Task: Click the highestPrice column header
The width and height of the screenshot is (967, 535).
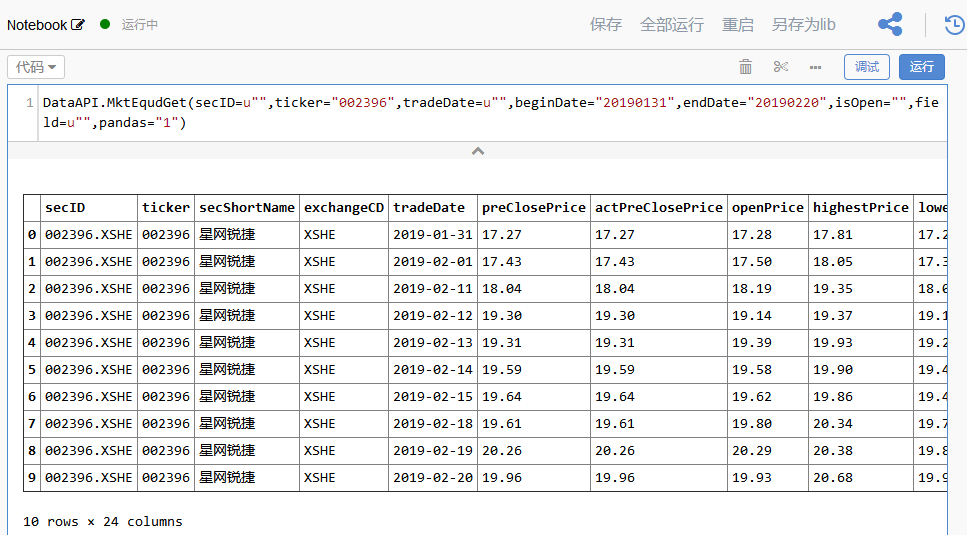Action: coord(861,208)
